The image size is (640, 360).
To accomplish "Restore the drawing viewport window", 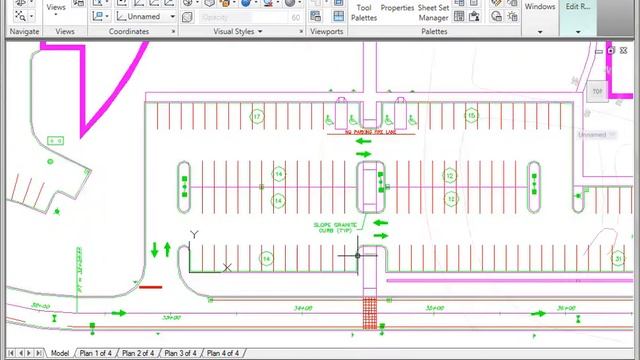I will [611, 51].
